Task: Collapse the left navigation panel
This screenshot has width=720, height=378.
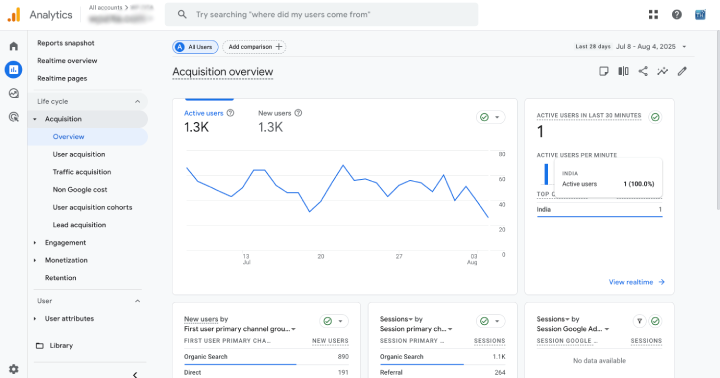Action: (135, 374)
